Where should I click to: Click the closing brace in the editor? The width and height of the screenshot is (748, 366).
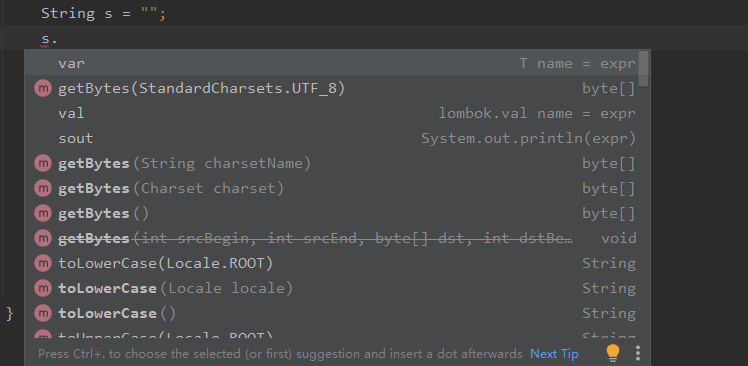10,314
